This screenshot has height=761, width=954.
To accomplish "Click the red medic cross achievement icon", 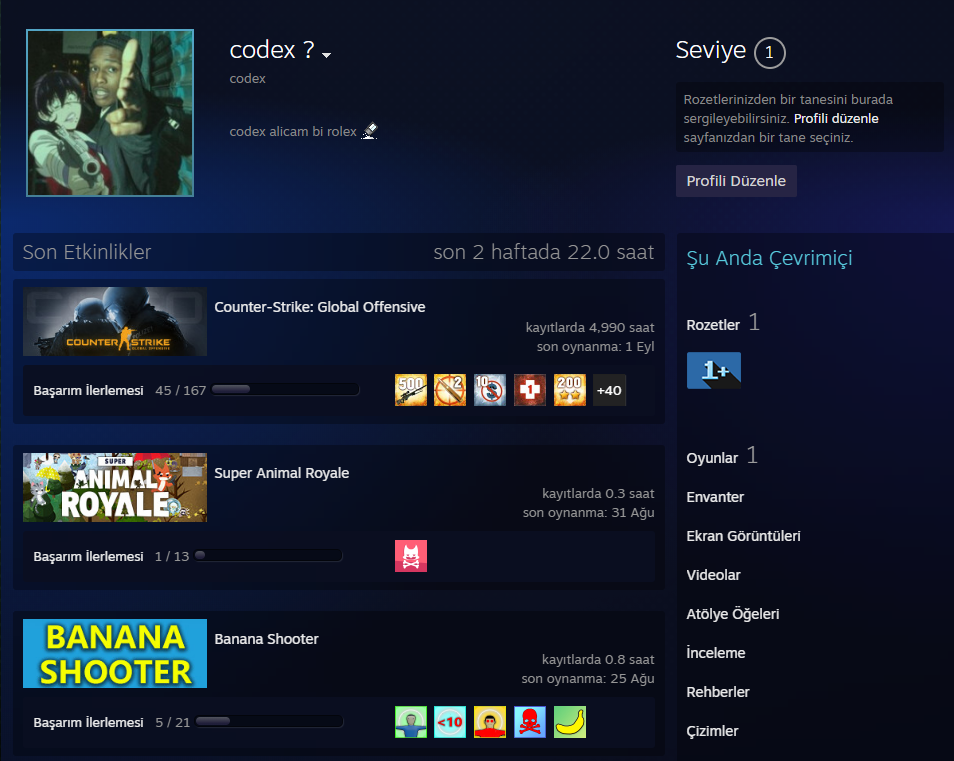I will point(530,390).
